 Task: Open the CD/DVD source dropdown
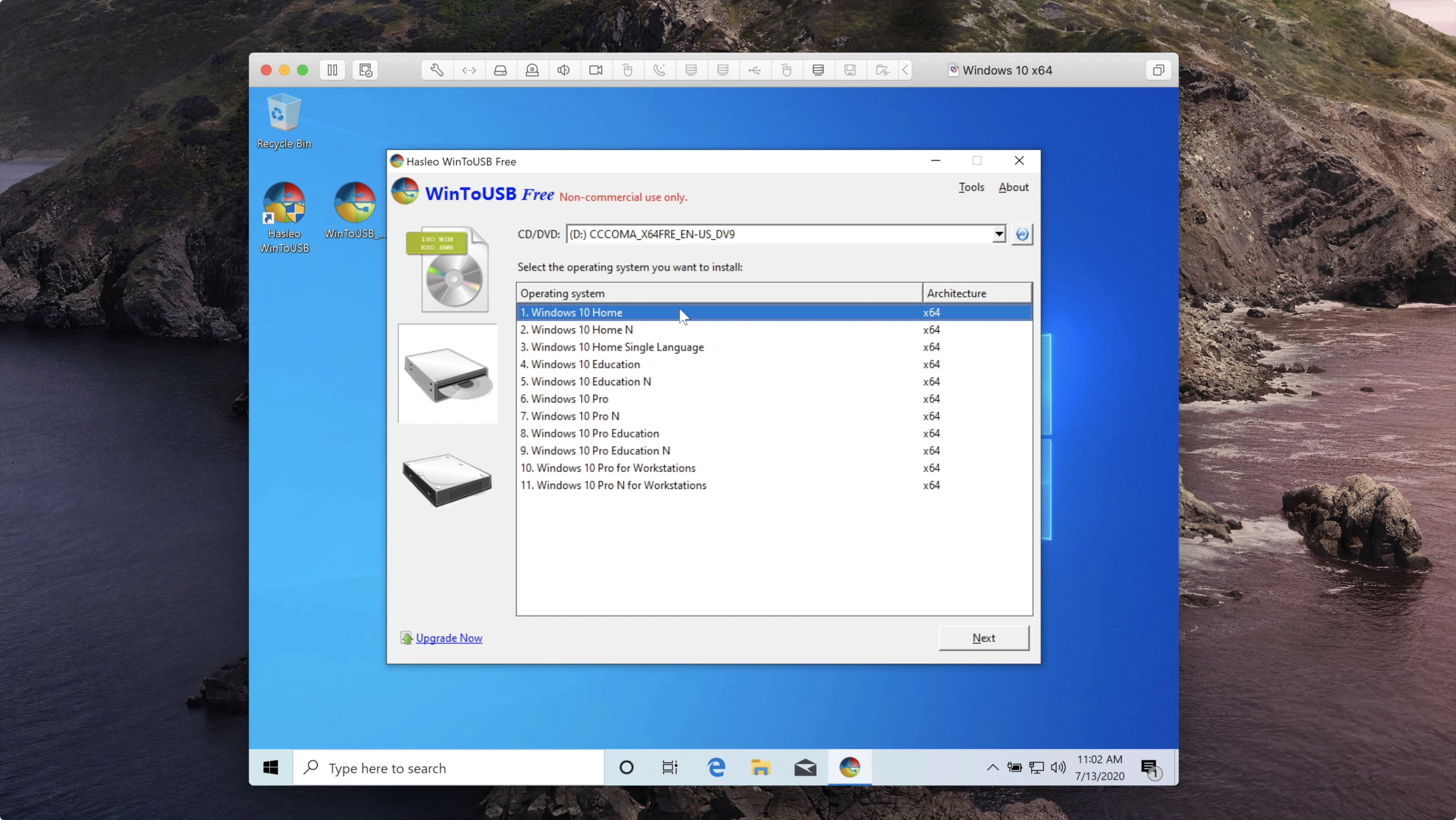tap(998, 234)
